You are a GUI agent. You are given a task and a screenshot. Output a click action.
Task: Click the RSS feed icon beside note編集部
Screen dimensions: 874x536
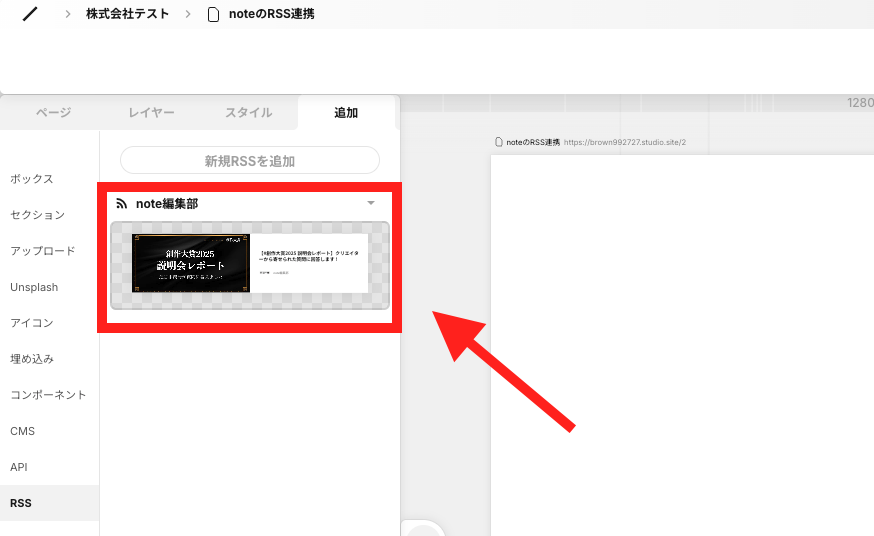tap(122, 204)
